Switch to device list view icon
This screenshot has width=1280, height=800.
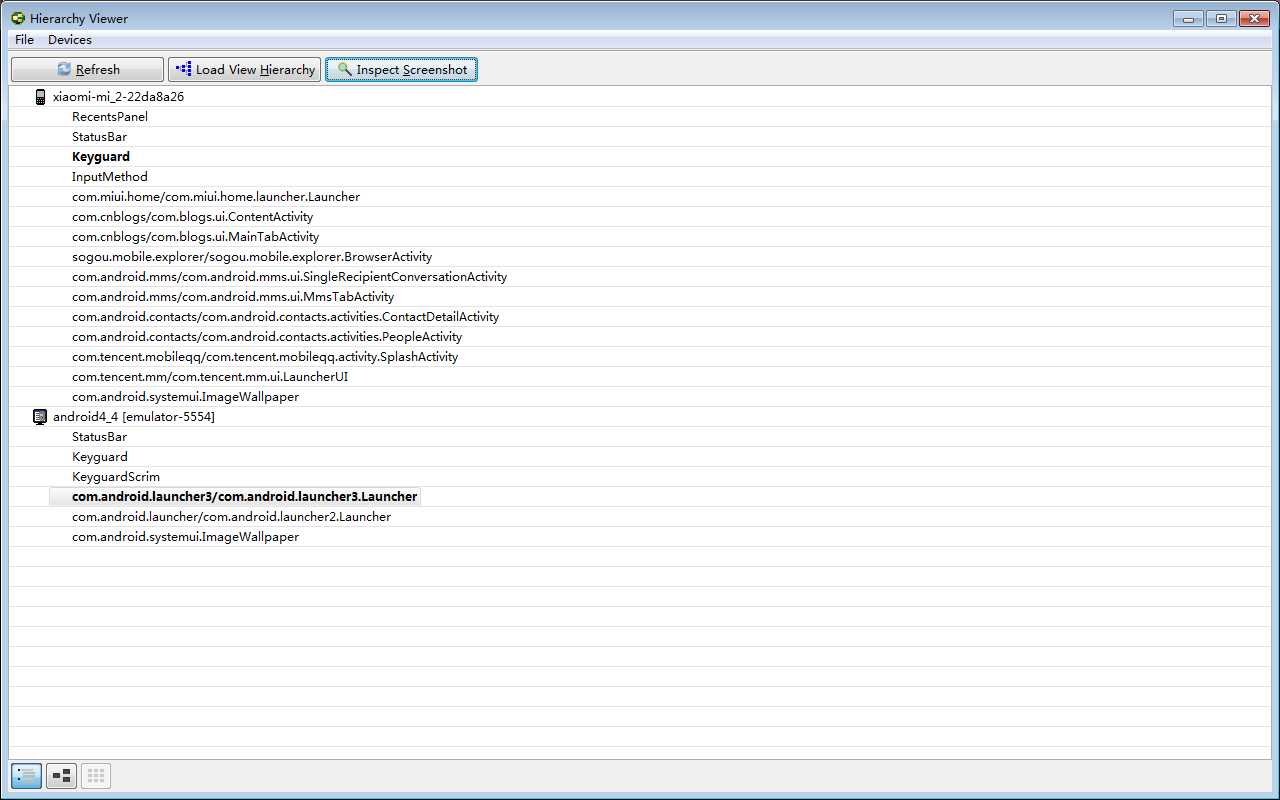click(x=26, y=775)
